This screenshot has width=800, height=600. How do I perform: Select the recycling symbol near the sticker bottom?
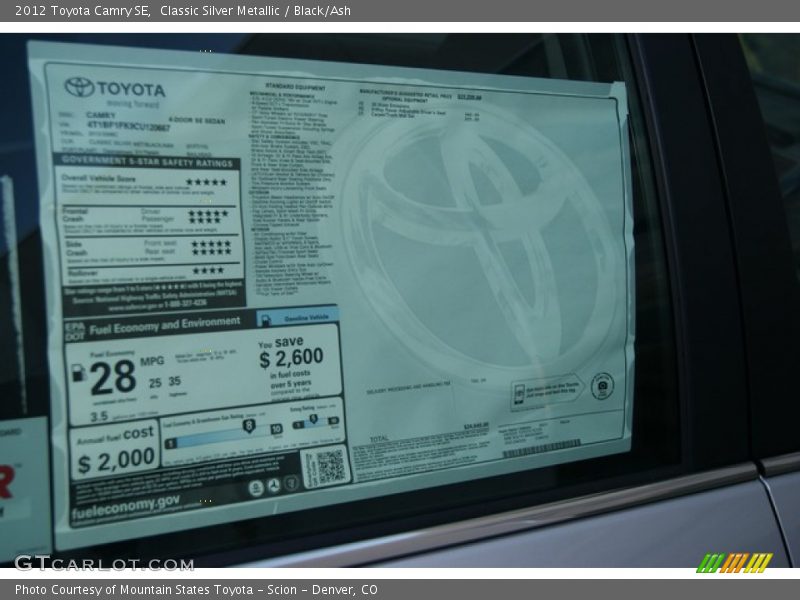click(272, 485)
